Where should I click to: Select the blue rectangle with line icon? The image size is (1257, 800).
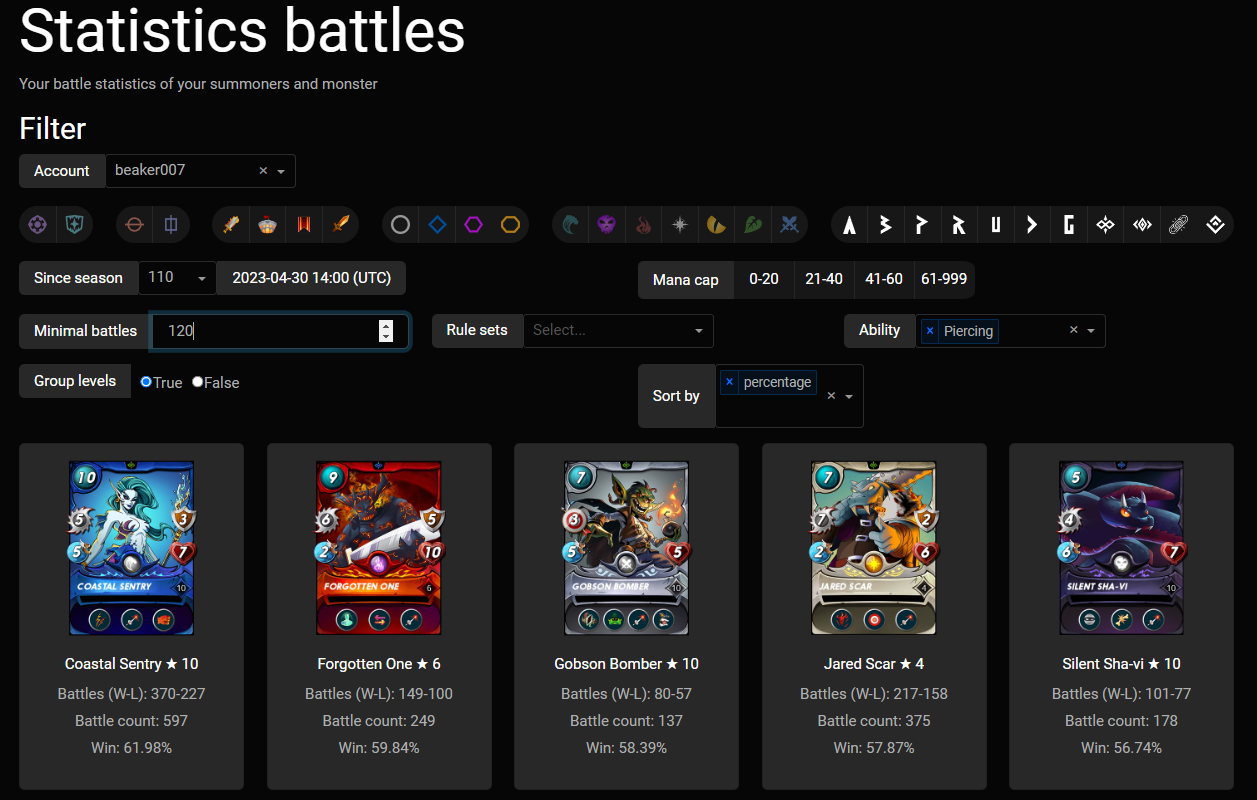[171, 225]
